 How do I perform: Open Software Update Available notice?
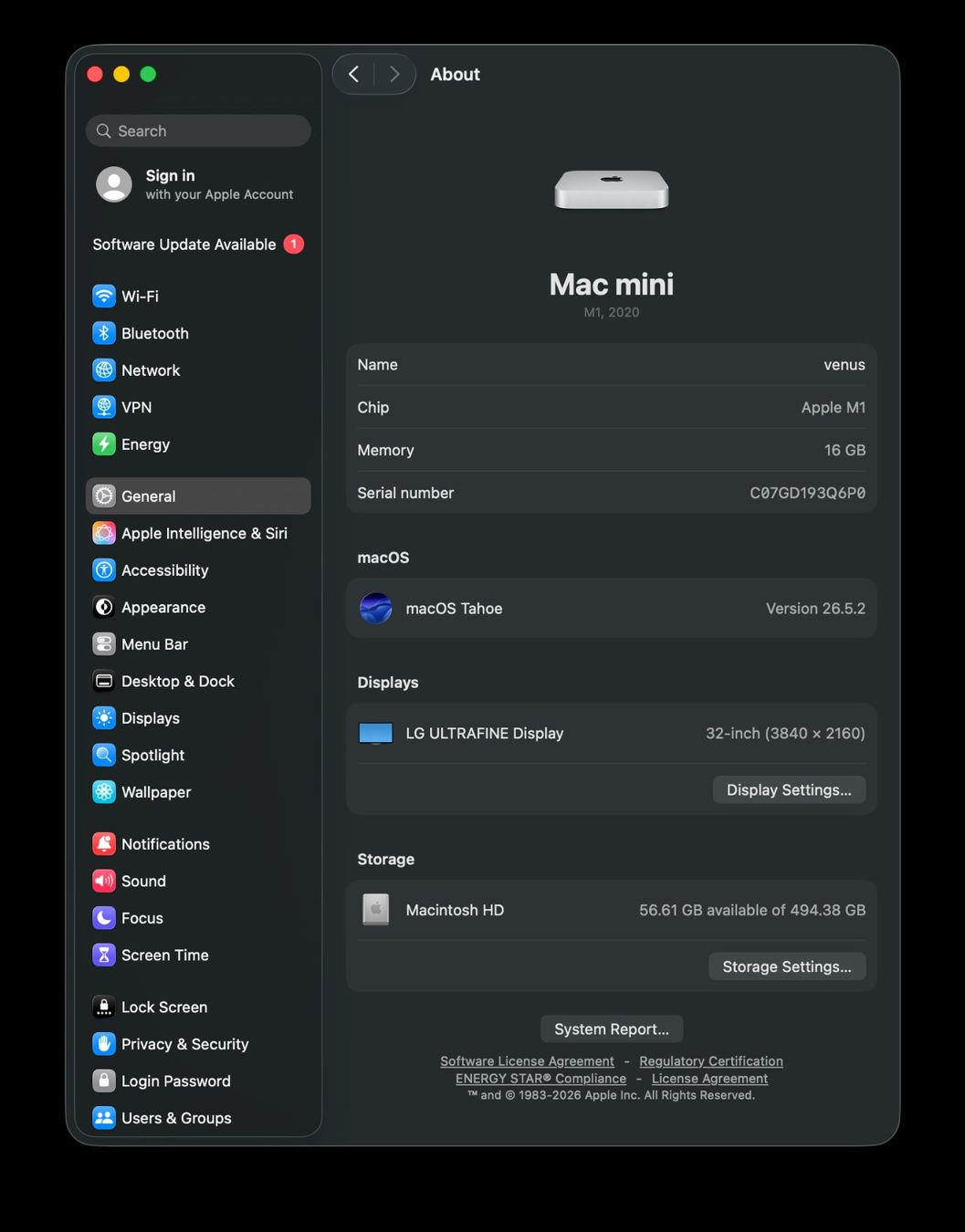point(198,244)
